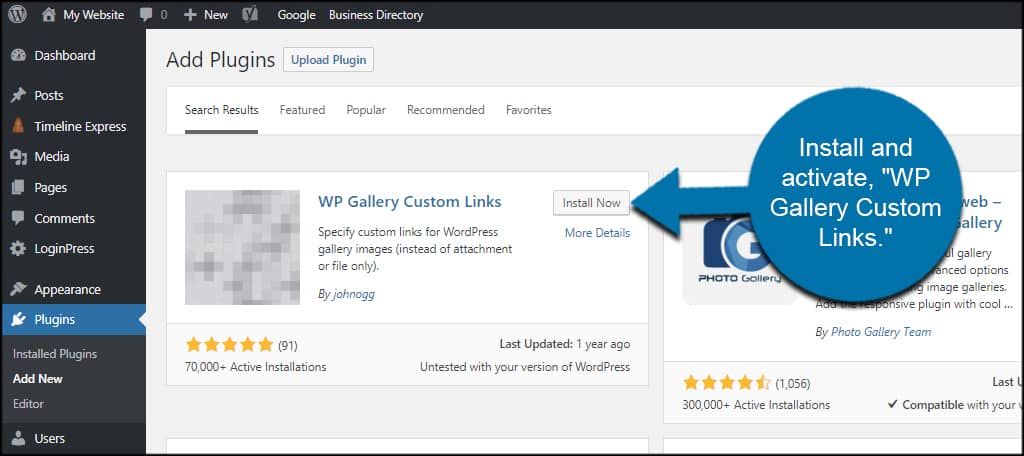The width and height of the screenshot is (1024, 456).
Task: Click the Timeline Express icon
Action: tap(18, 126)
